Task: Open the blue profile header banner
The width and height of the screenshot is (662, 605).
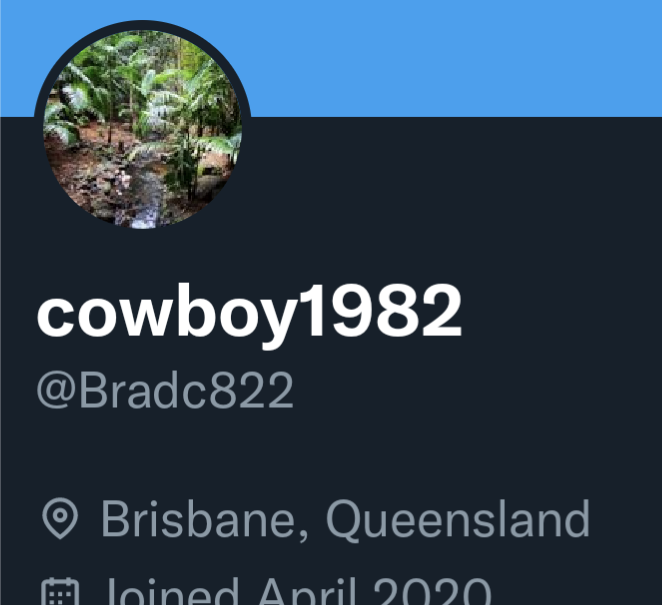Action: click(x=331, y=58)
